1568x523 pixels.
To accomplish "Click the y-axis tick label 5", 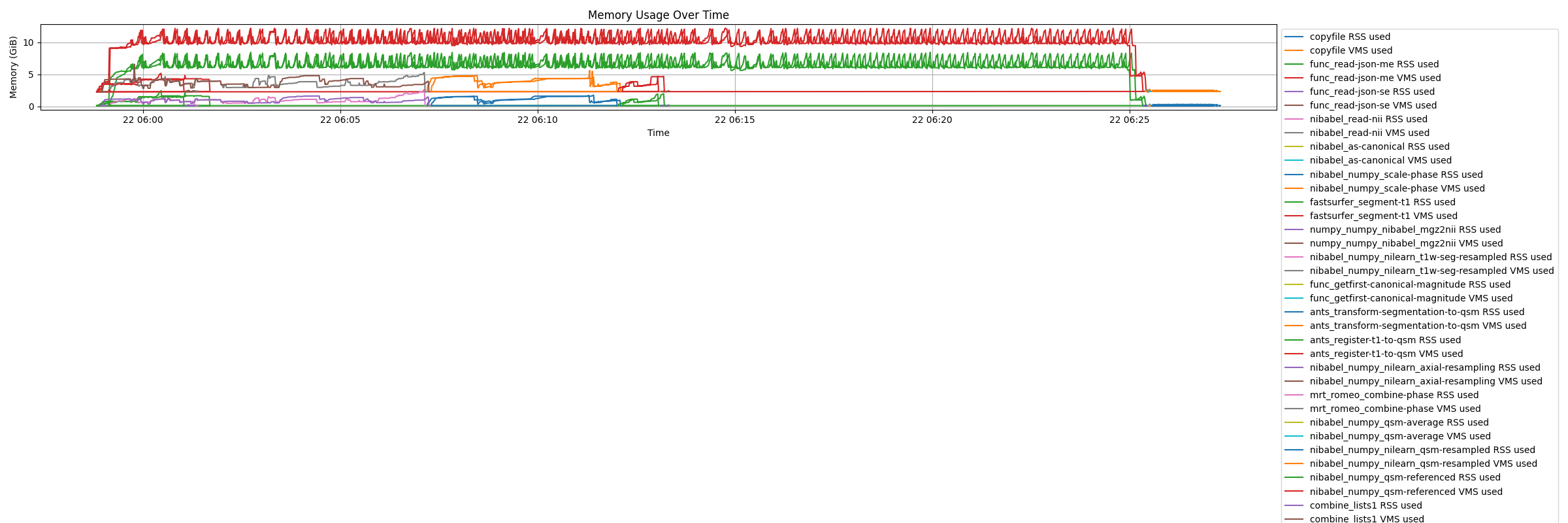I will click(x=31, y=75).
